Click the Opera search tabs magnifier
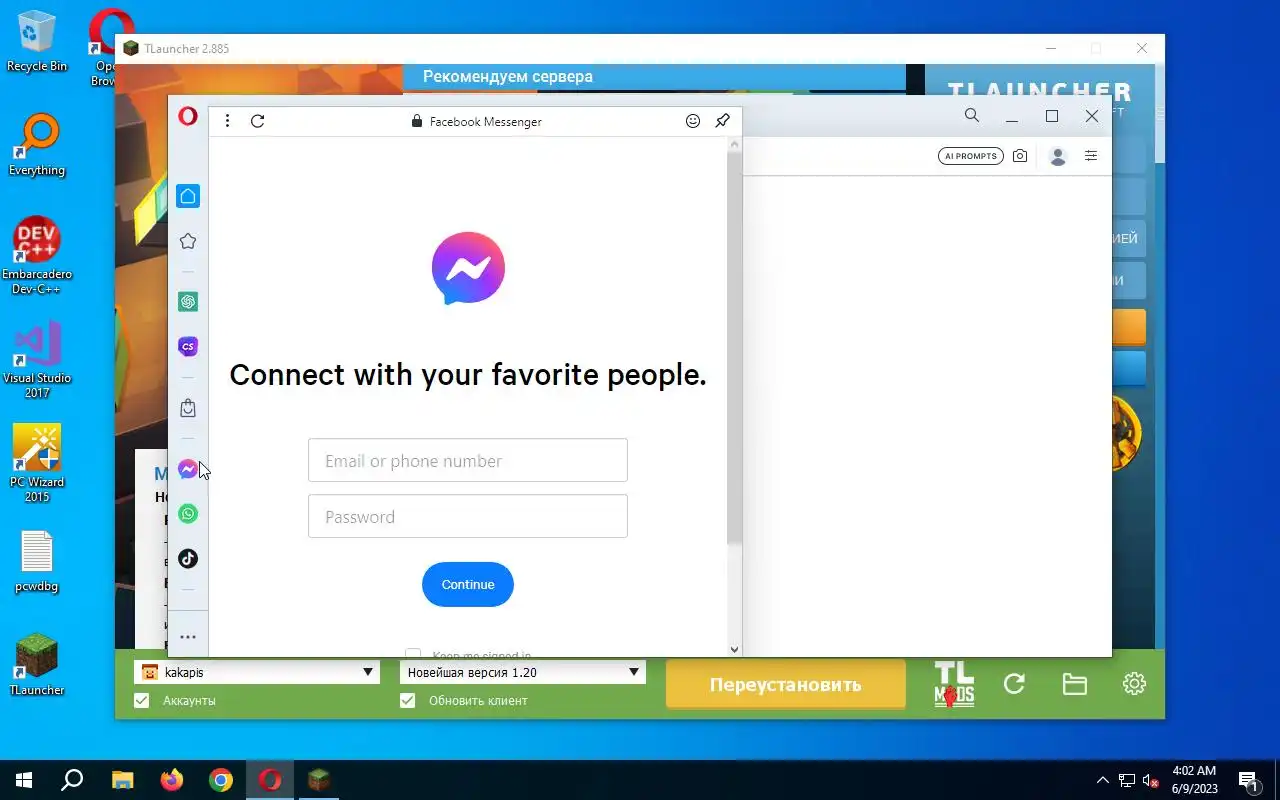The image size is (1280, 800). tap(972, 116)
